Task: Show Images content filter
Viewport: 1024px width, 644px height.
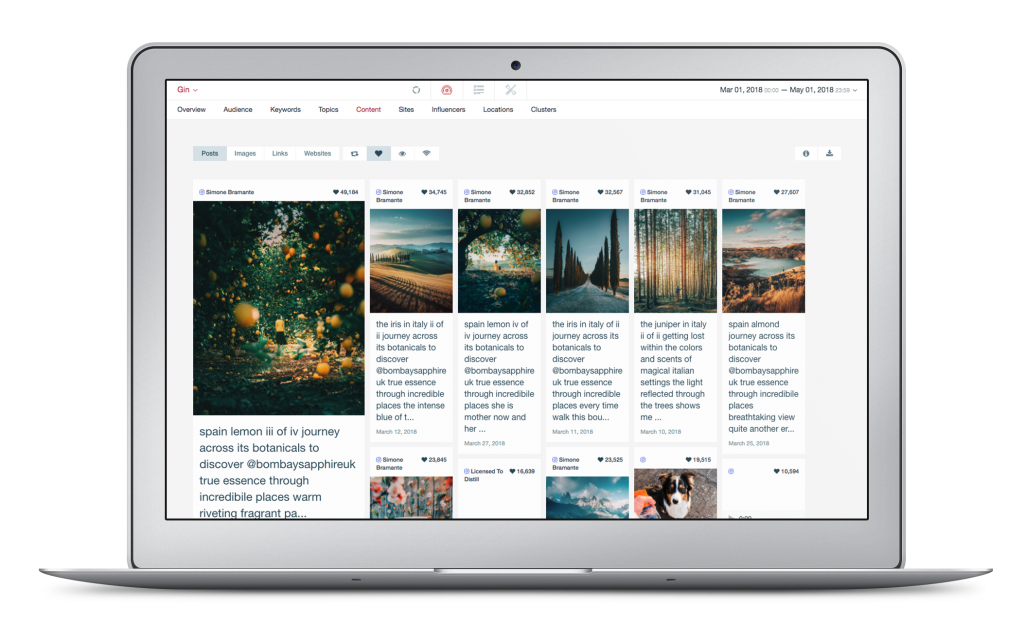Action: click(245, 154)
